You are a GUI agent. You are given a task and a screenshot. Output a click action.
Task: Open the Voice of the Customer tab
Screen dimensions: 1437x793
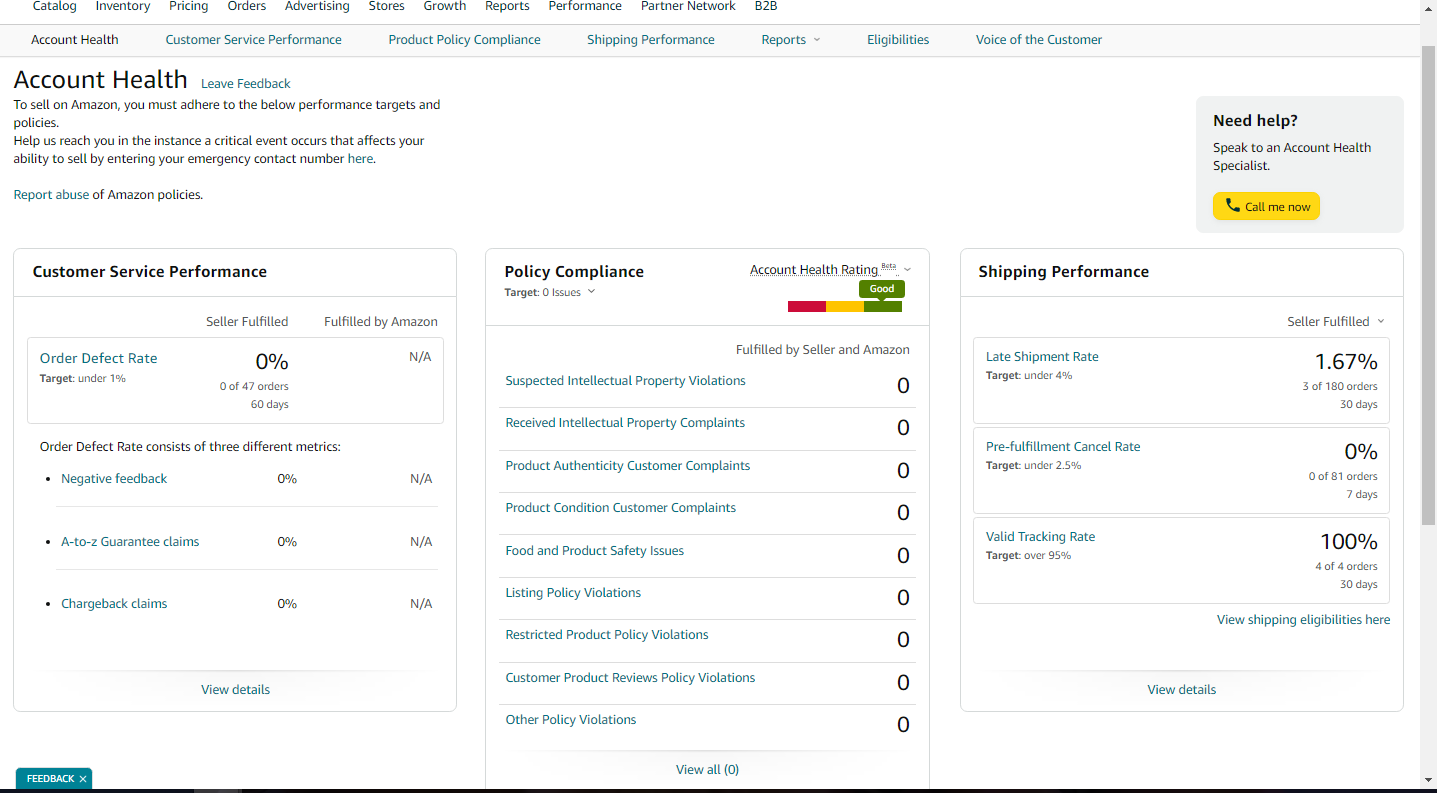pyautogui.click(x=1038, y=40)
